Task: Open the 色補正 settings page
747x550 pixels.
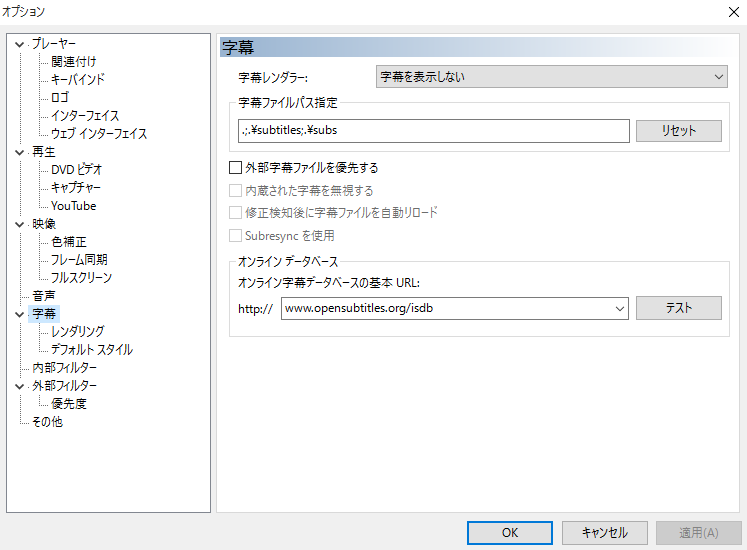Action: click(69, 242)
